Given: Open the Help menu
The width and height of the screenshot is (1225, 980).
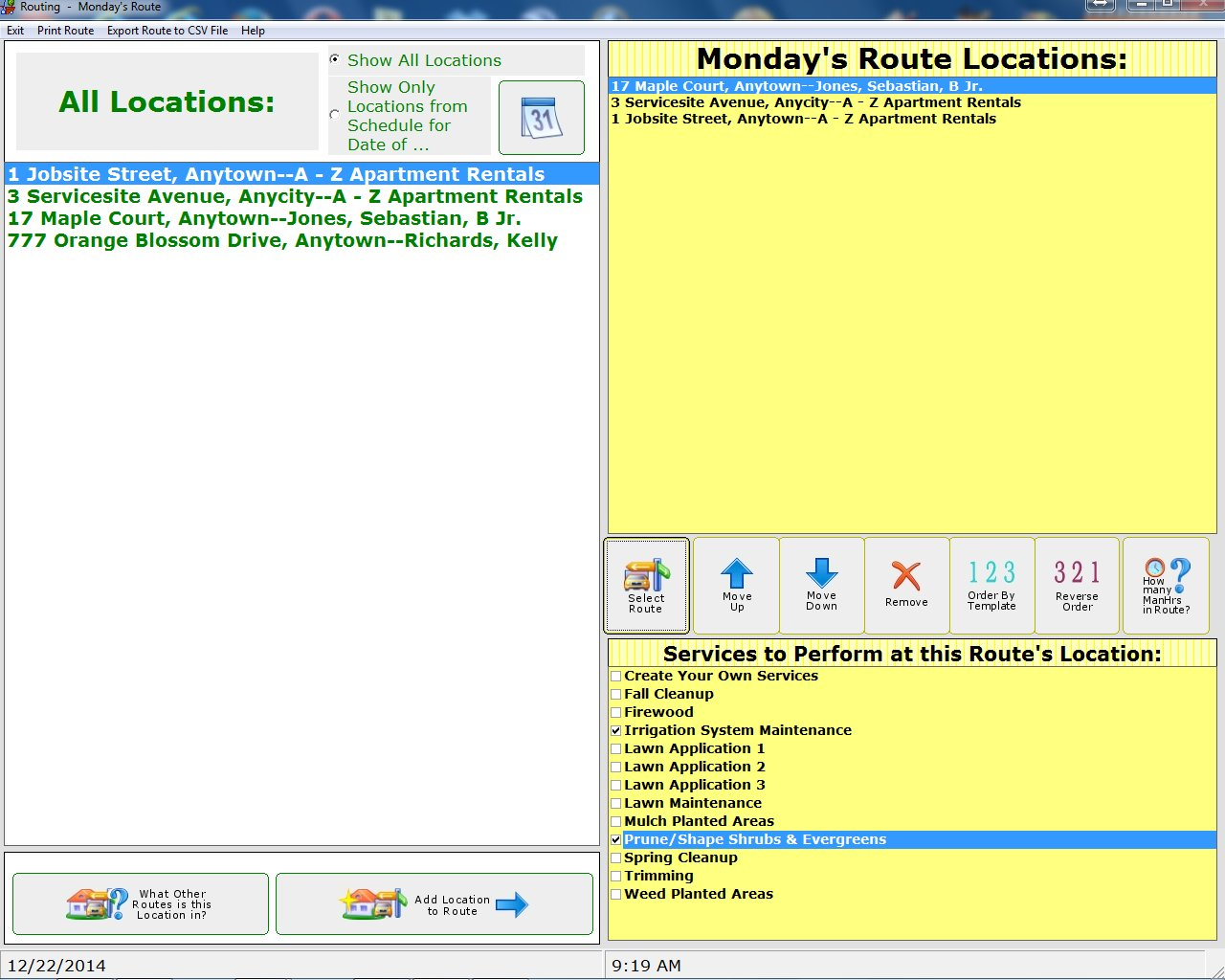Looking at the screenshot, I should click(253, 30).
